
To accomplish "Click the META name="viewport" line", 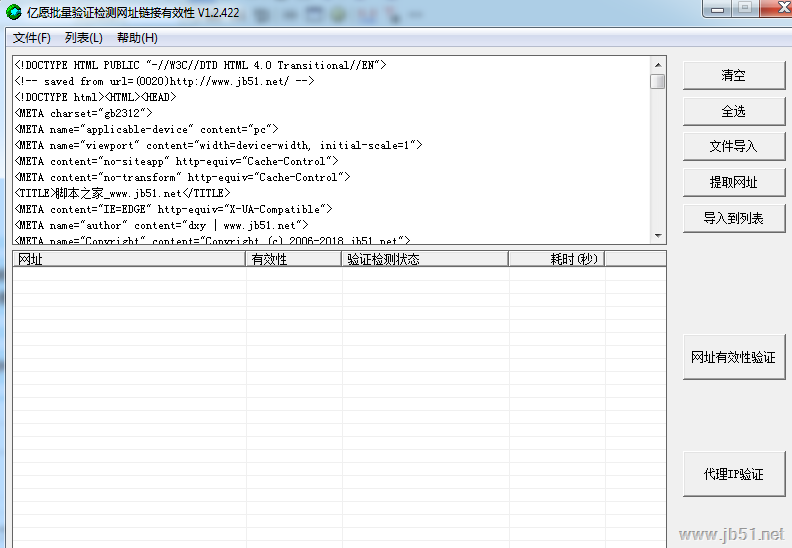I will (218, 145).
